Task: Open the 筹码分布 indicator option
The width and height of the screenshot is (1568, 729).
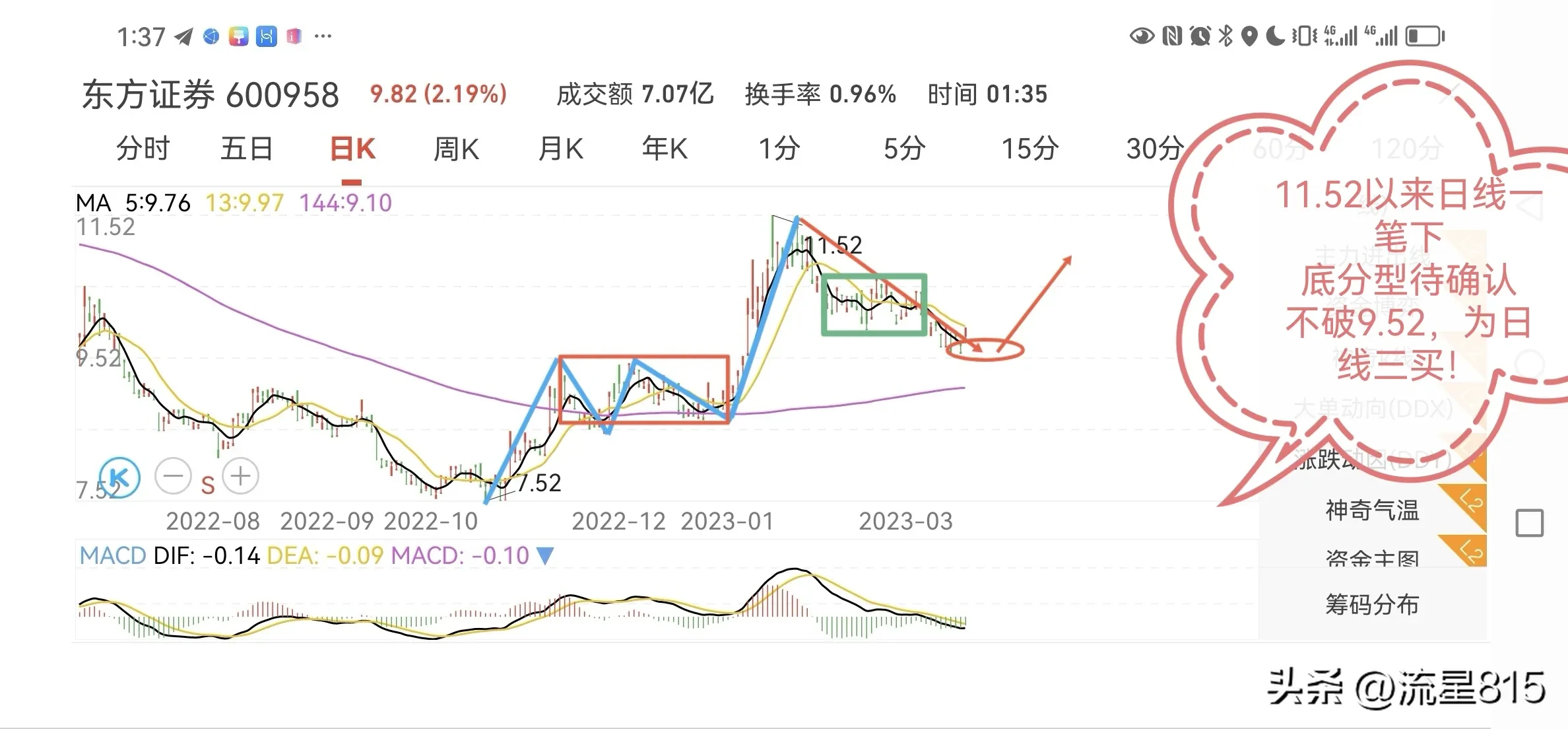Action: tap(1372, 604)
